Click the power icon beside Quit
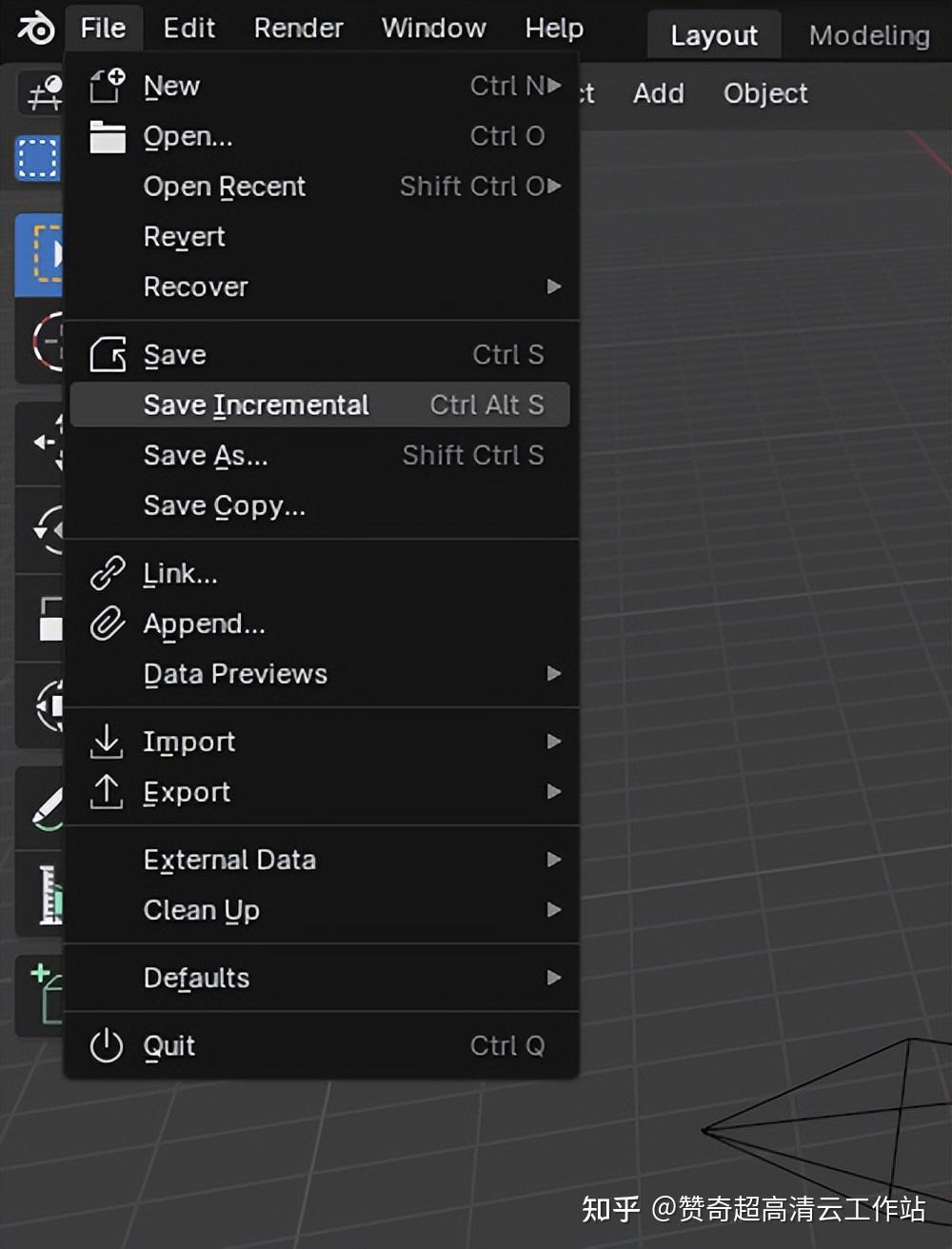Screen dimensions: 952x1249 coord(107,1045)
